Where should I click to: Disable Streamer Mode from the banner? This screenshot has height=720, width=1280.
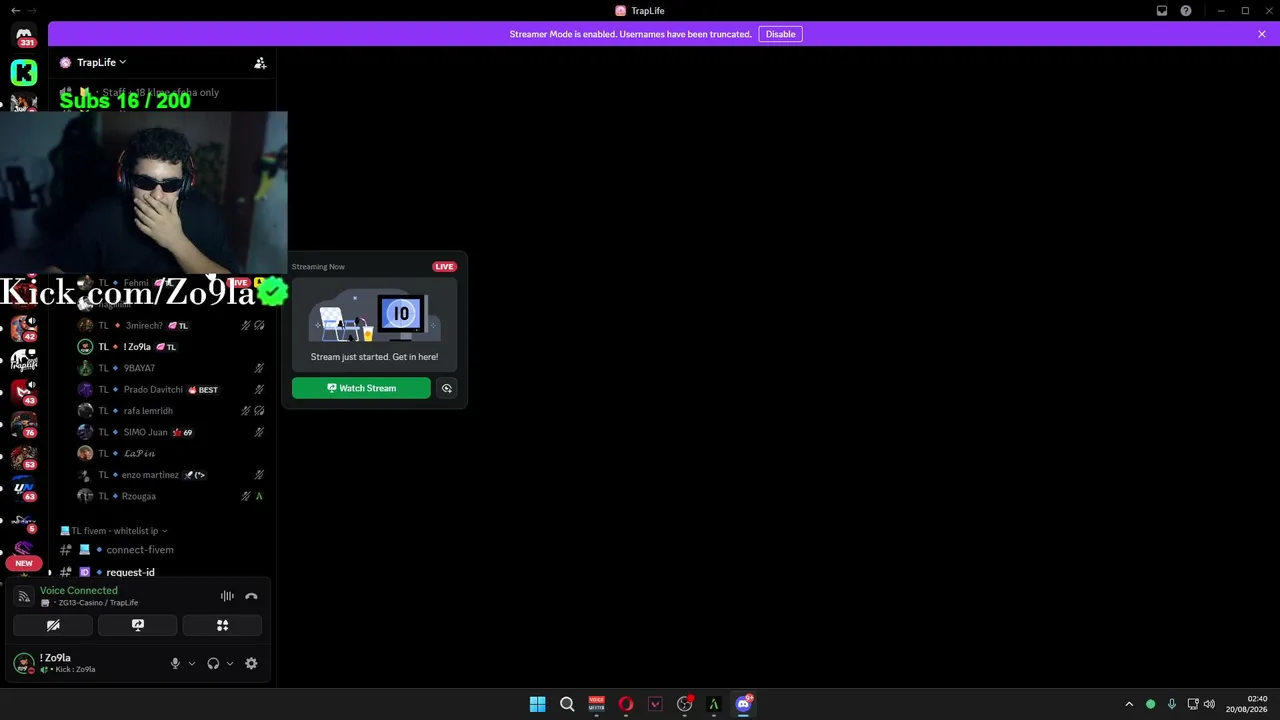pyautogui.click(x=780, y=34)
